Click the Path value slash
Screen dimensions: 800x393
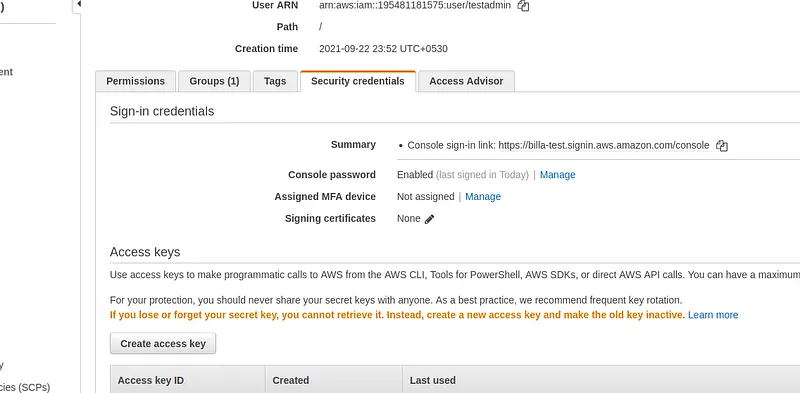click(x=320, y=27)
